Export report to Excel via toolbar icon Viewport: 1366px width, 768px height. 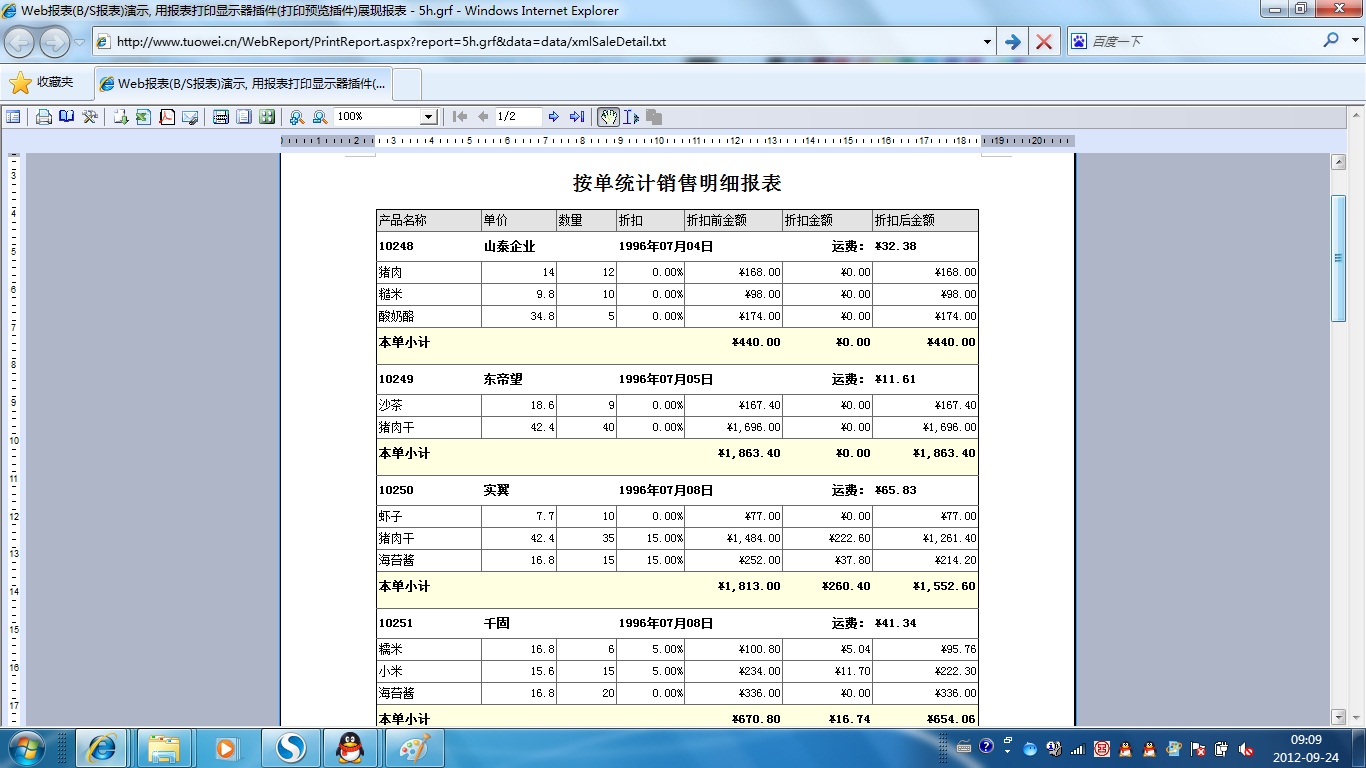(143, 117)
